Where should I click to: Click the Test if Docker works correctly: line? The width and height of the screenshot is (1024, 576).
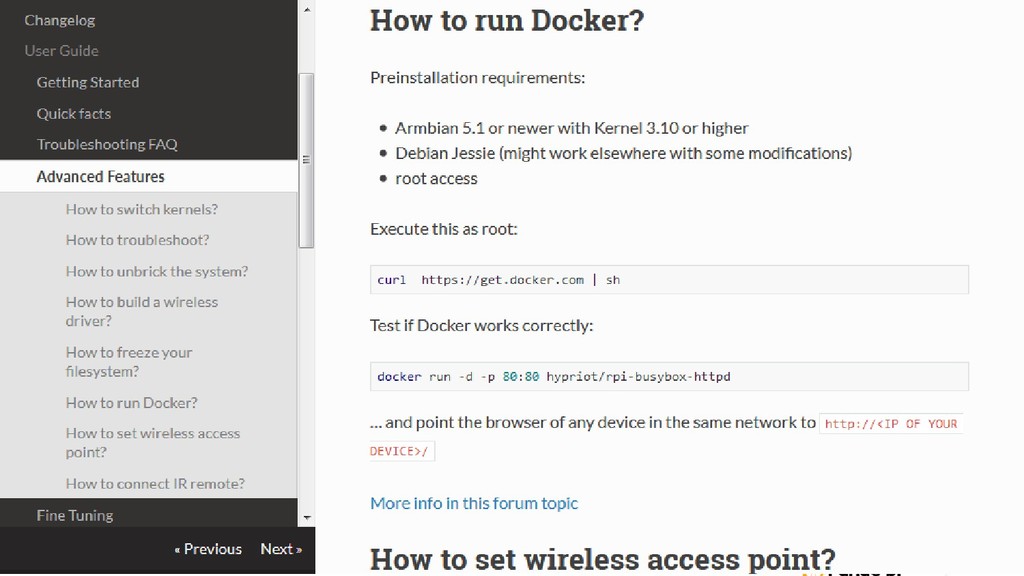pos(481,326)
